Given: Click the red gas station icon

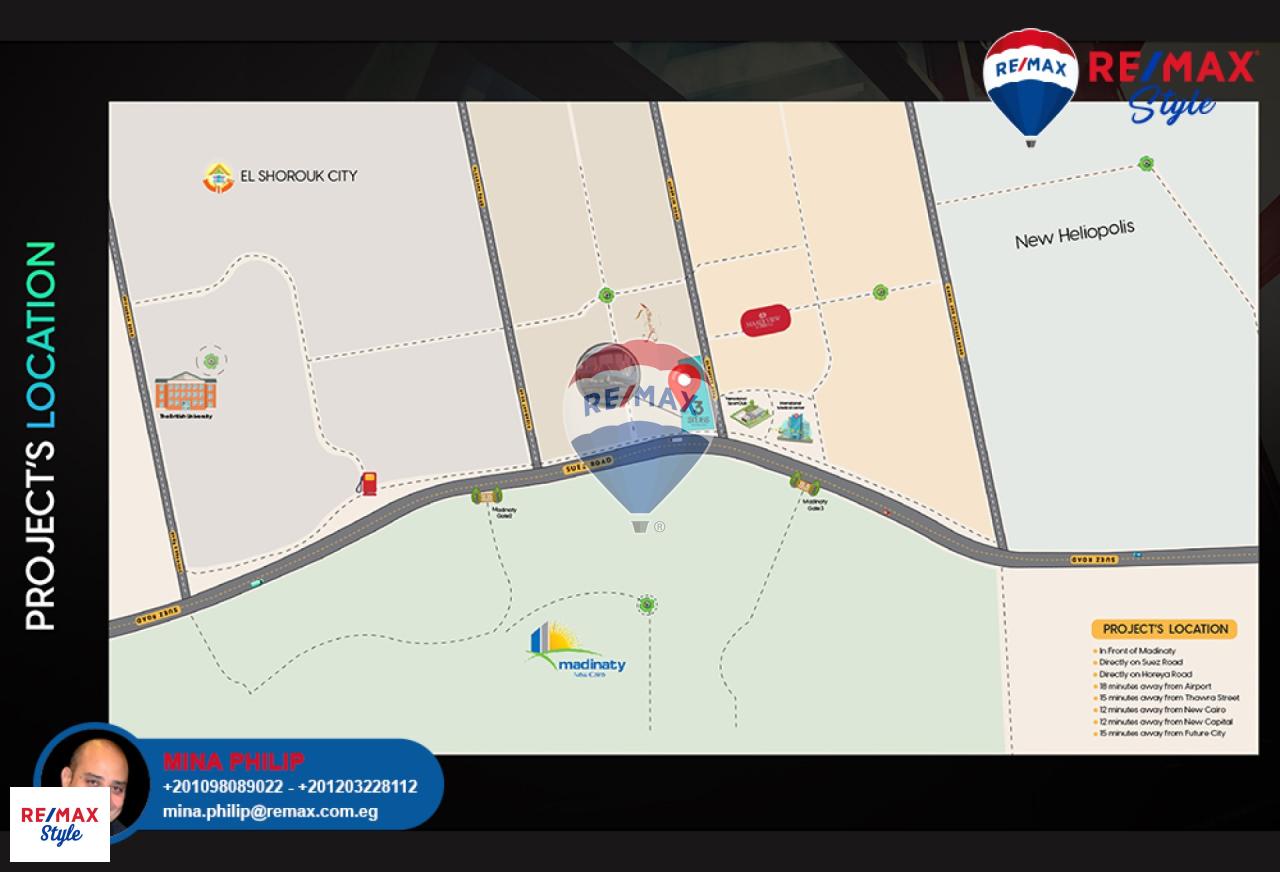Looking at the screenshot, I should (x=369, y=483).
